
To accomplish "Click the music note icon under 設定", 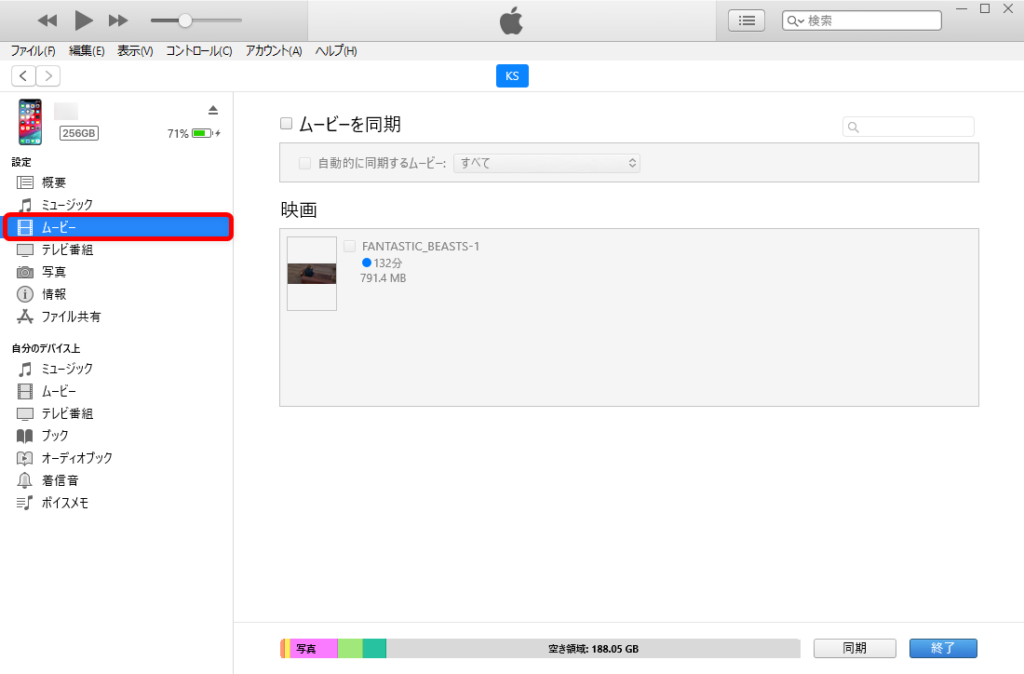I will pos(25,205).
